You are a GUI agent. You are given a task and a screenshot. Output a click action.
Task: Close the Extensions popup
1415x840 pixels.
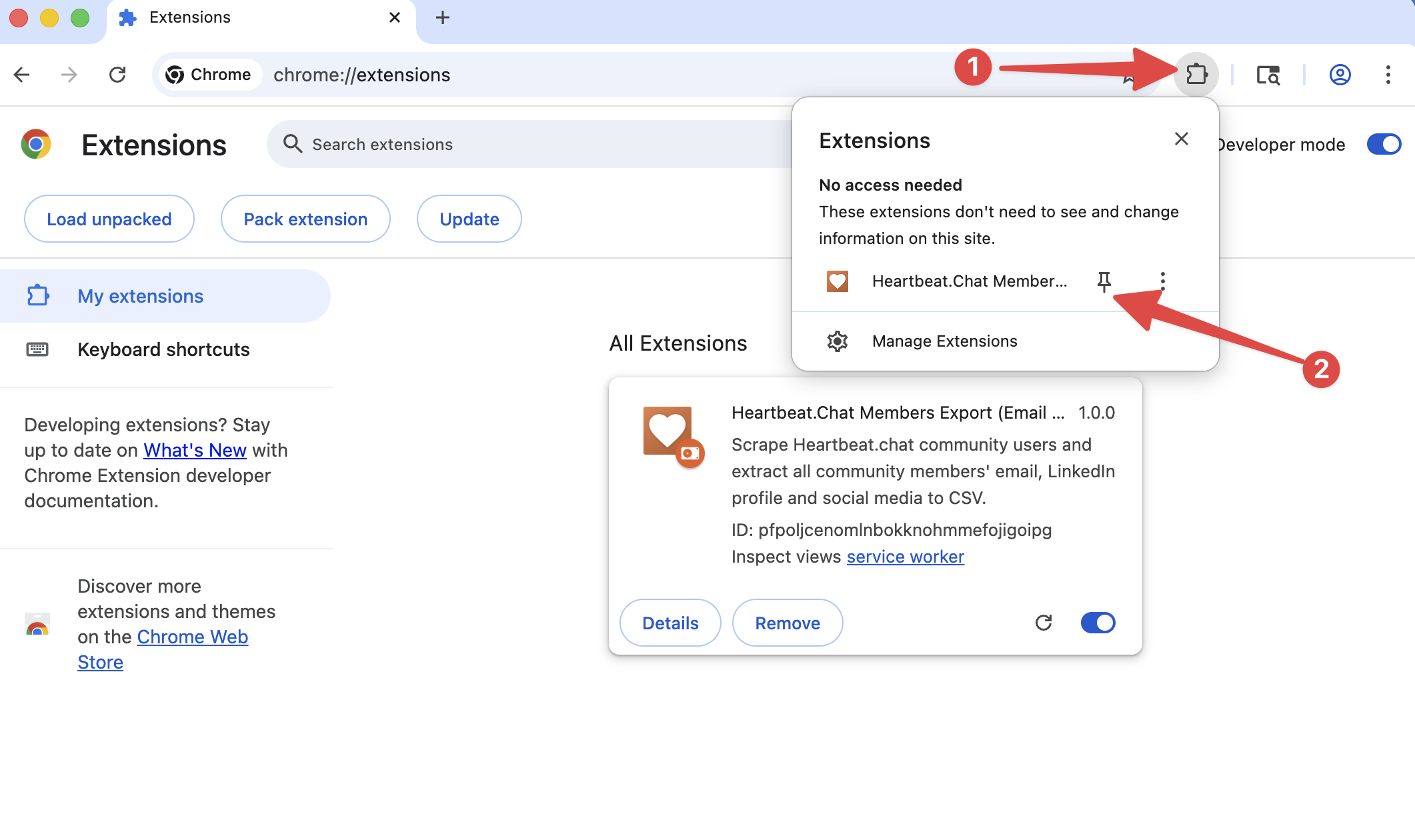1182,139
